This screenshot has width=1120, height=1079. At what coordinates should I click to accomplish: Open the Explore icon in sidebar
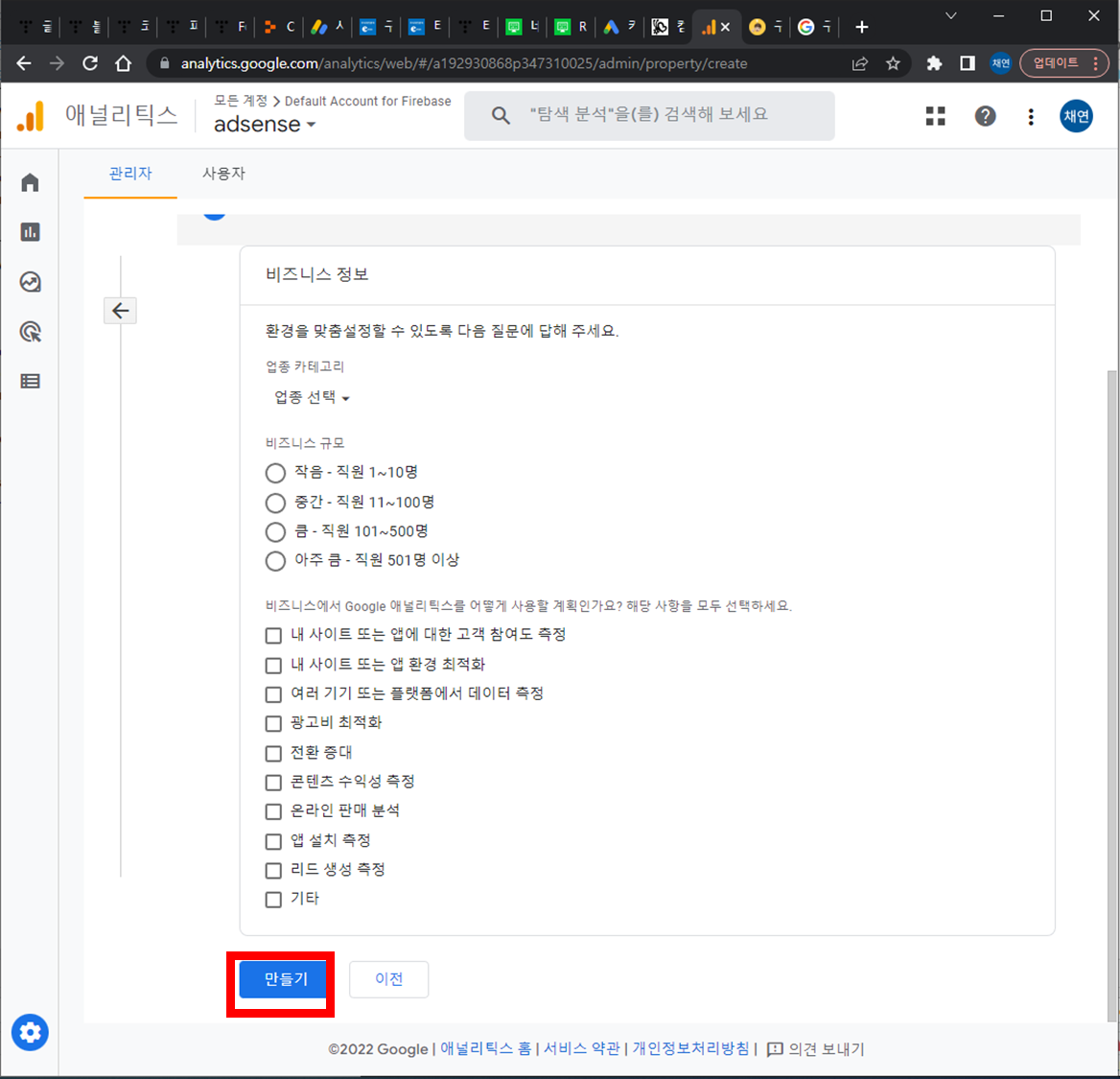(x=30, y=282)
